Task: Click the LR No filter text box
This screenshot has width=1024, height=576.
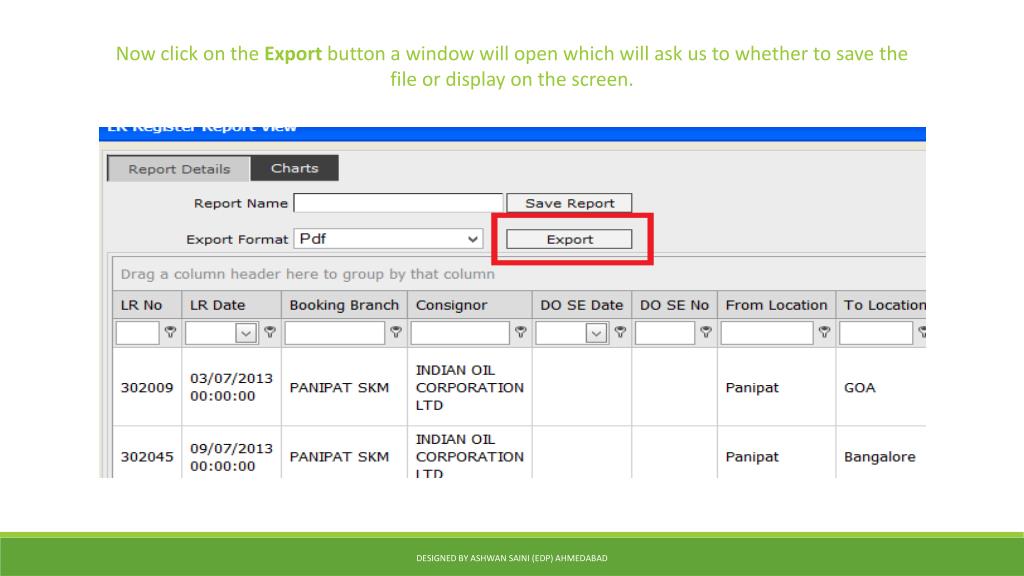Action: point(140,331)
